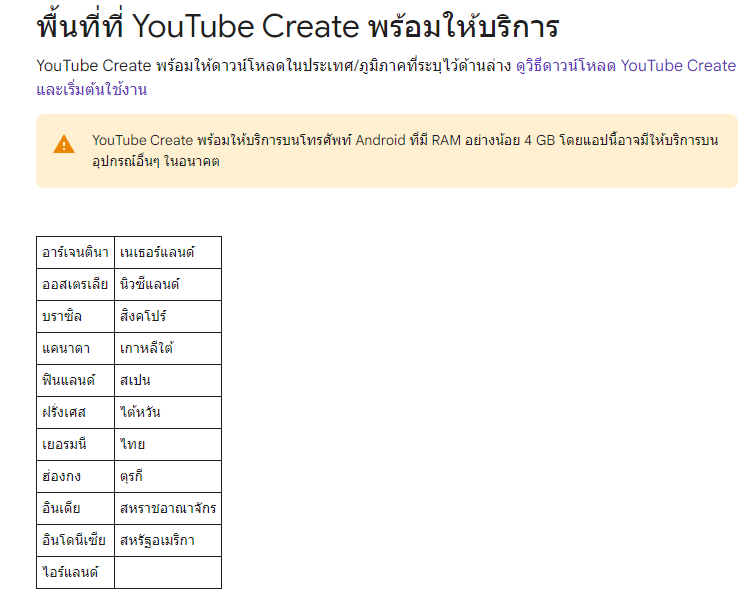Select the table cell 'ฮ่องกง'

pos(75,476)
